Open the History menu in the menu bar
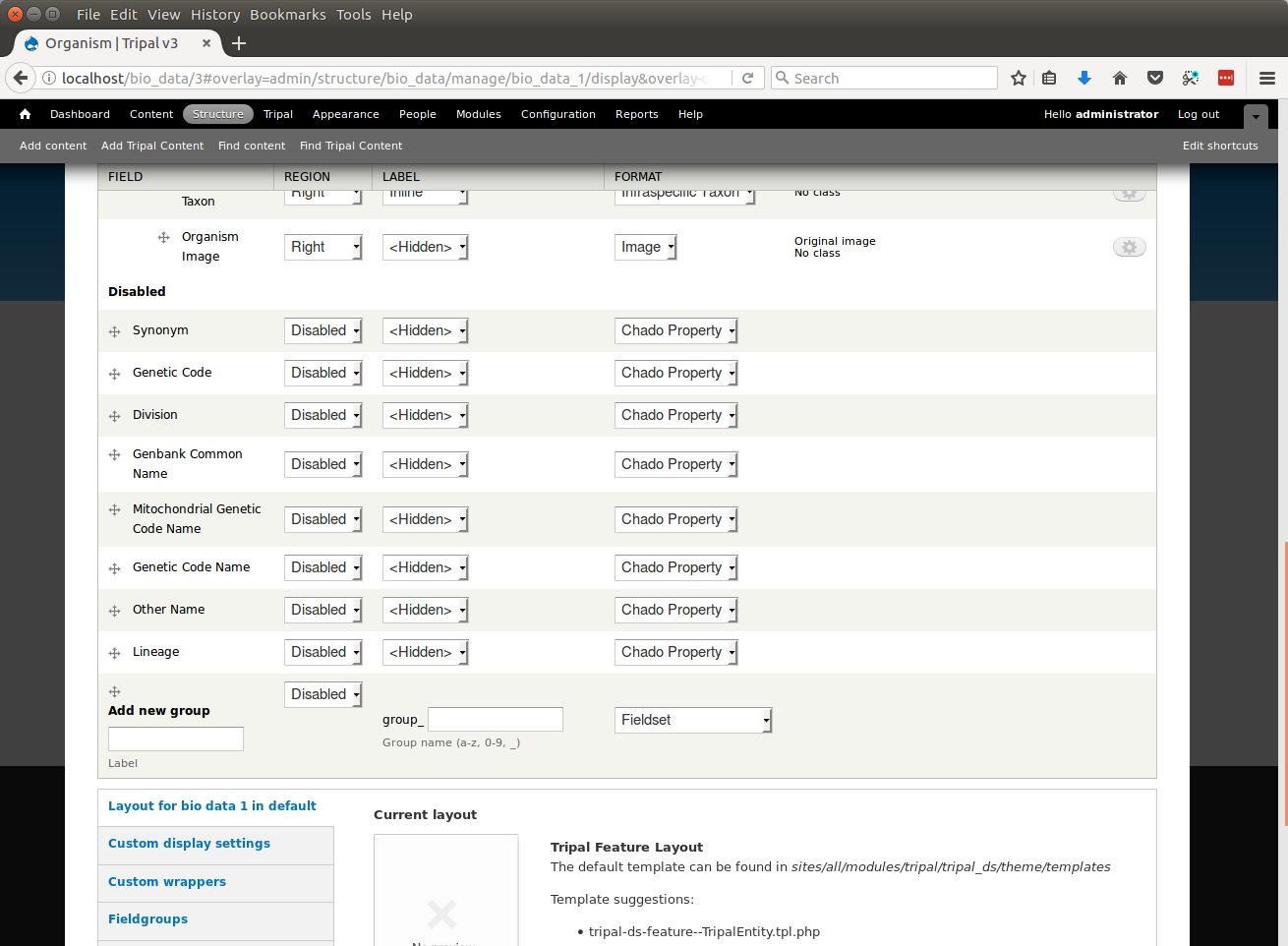The width and height of the screenshot is (1288, 946). 215,15
